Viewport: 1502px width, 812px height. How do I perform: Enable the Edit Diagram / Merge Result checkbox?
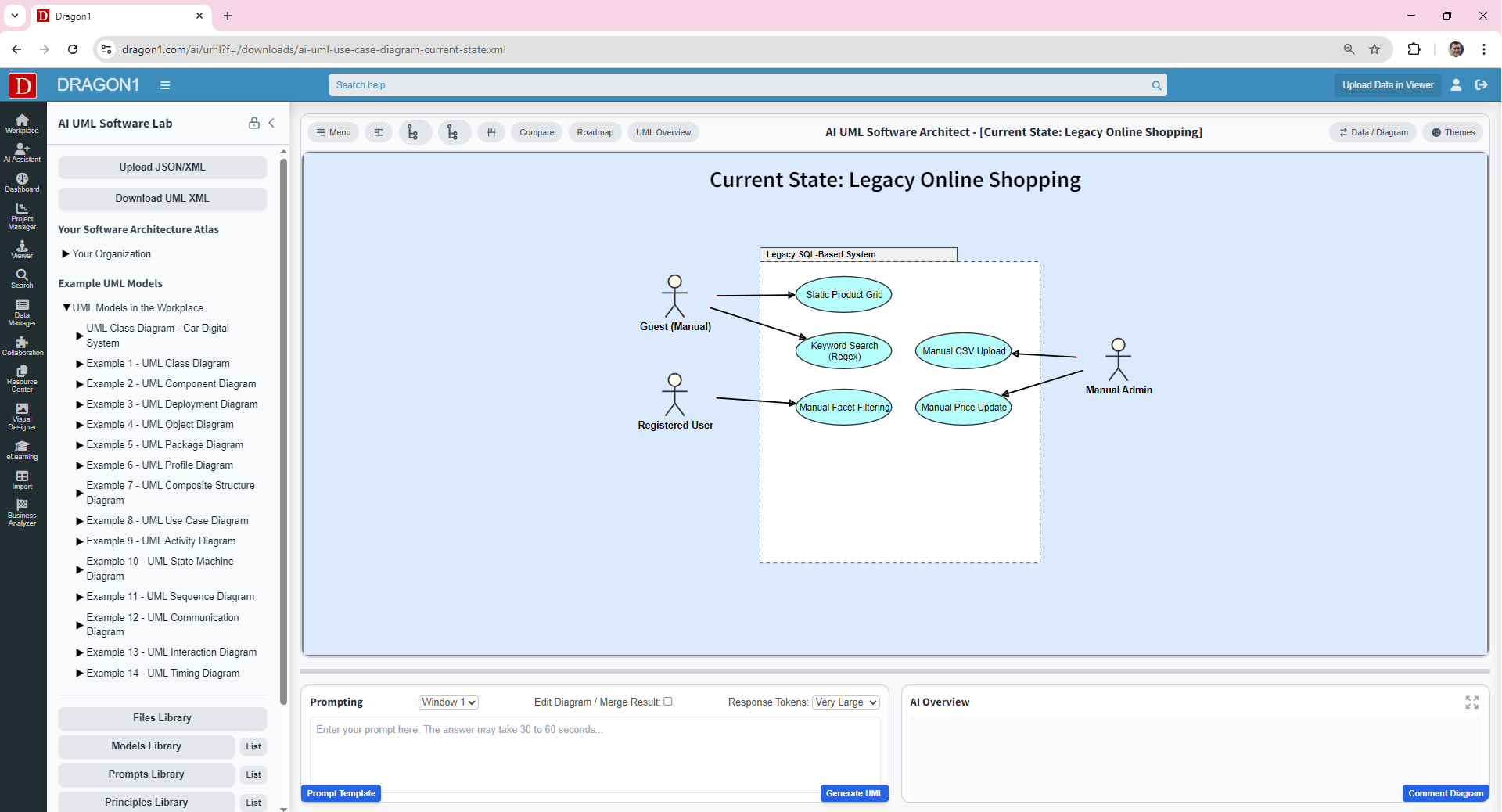point(668,702)
